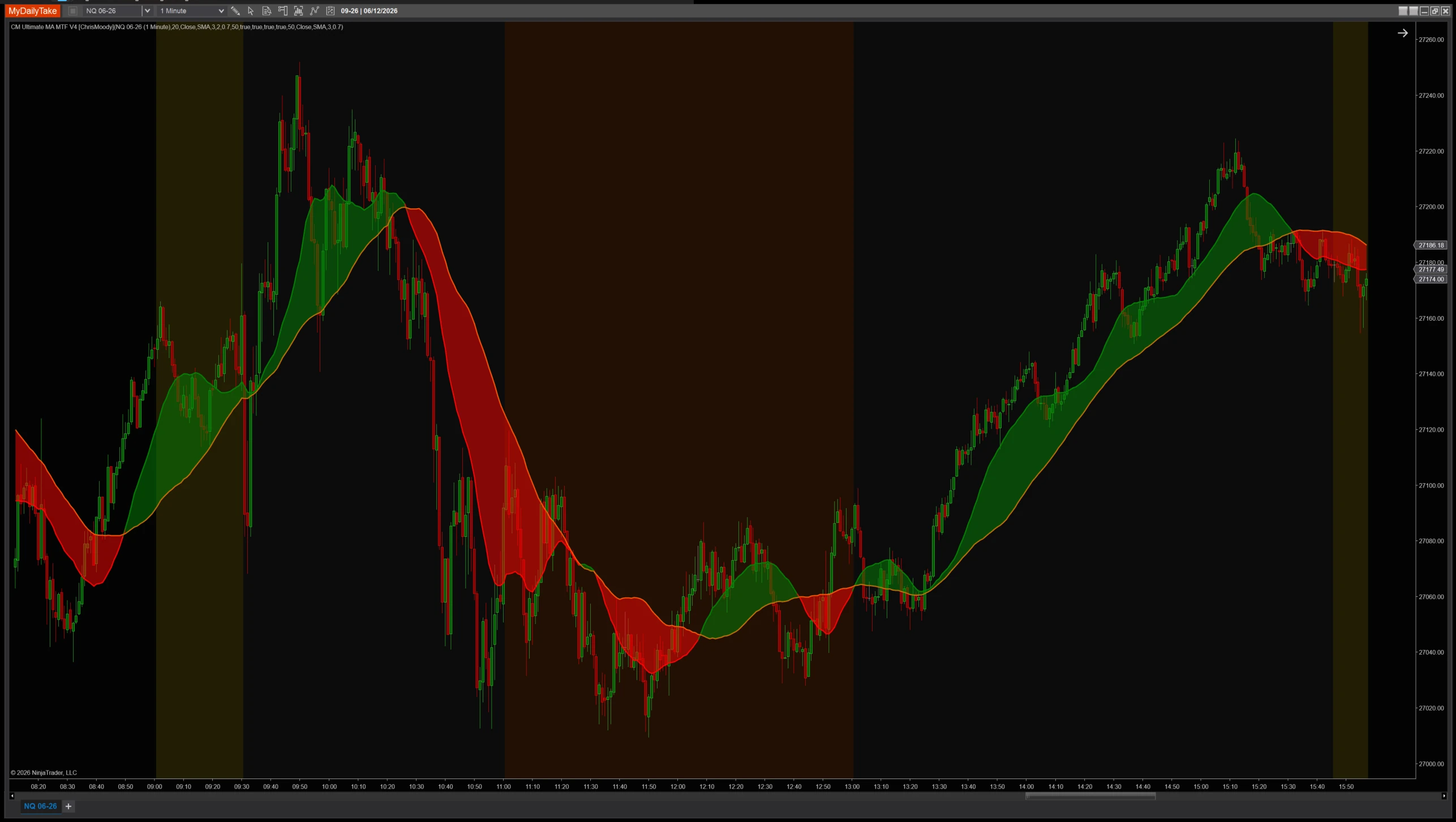Click the 27174.00 price marker

[x=1431, y=279]
